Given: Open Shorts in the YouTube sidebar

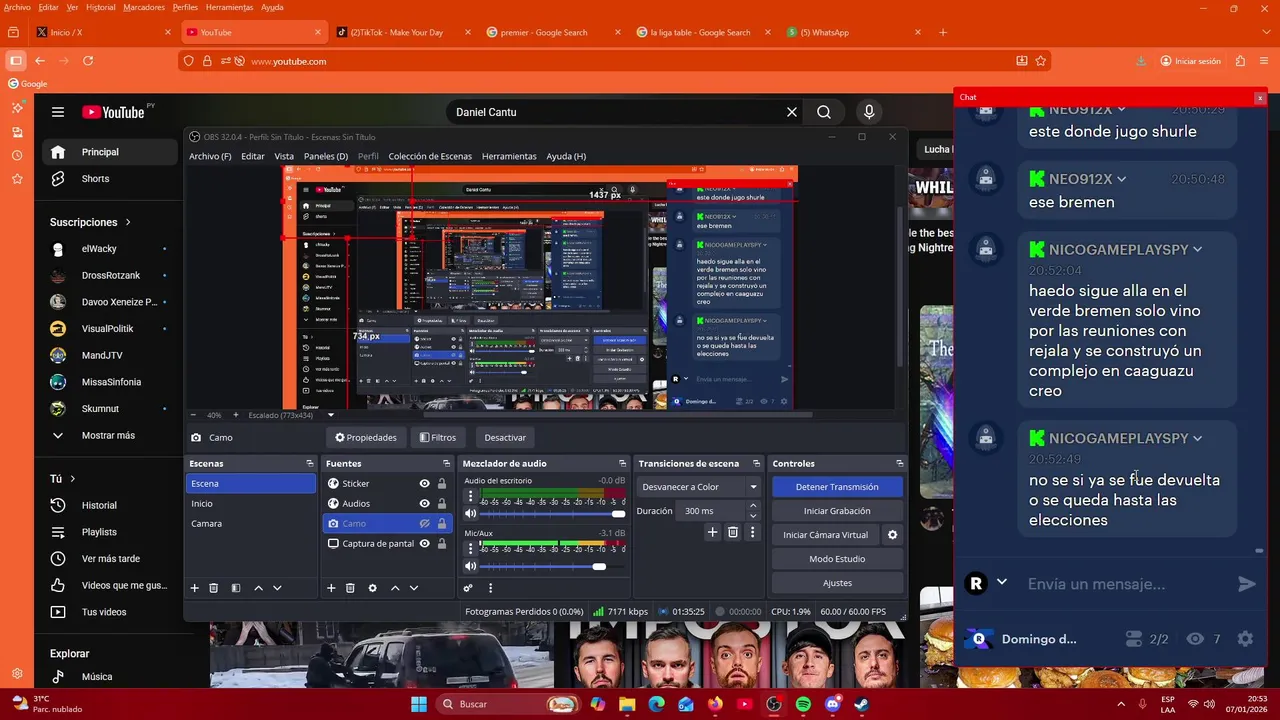Looking at the screenshot, I should [x=110, y=179].
